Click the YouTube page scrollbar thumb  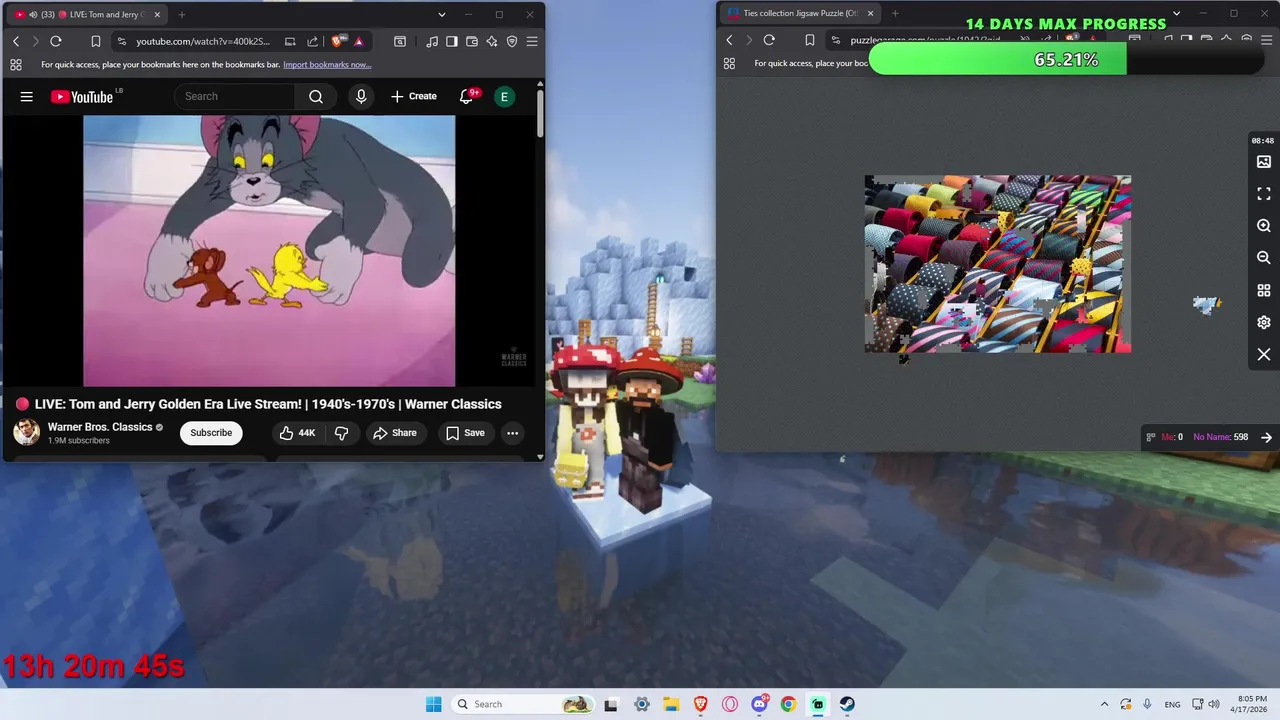pyautogui.click(x=540, y=114)
